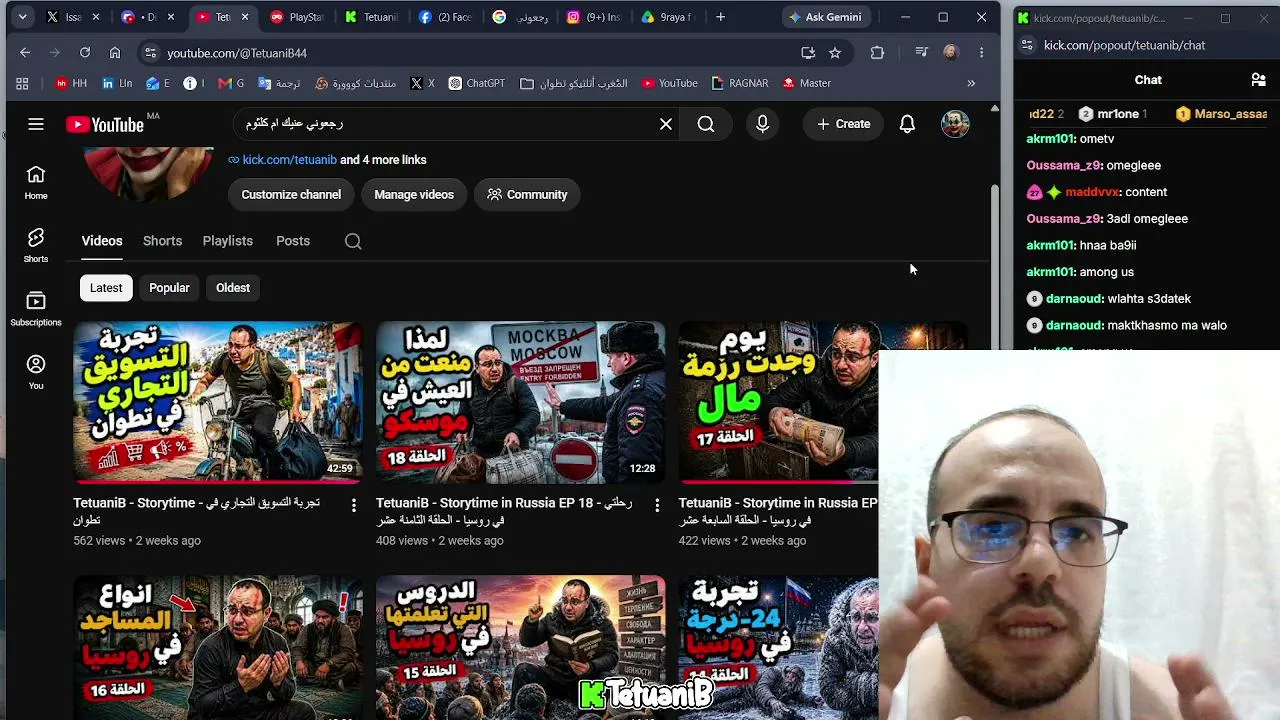Open the Kick chat user list icon
This screenshot has height=720, width=1280.
(x=1258, y=80)
